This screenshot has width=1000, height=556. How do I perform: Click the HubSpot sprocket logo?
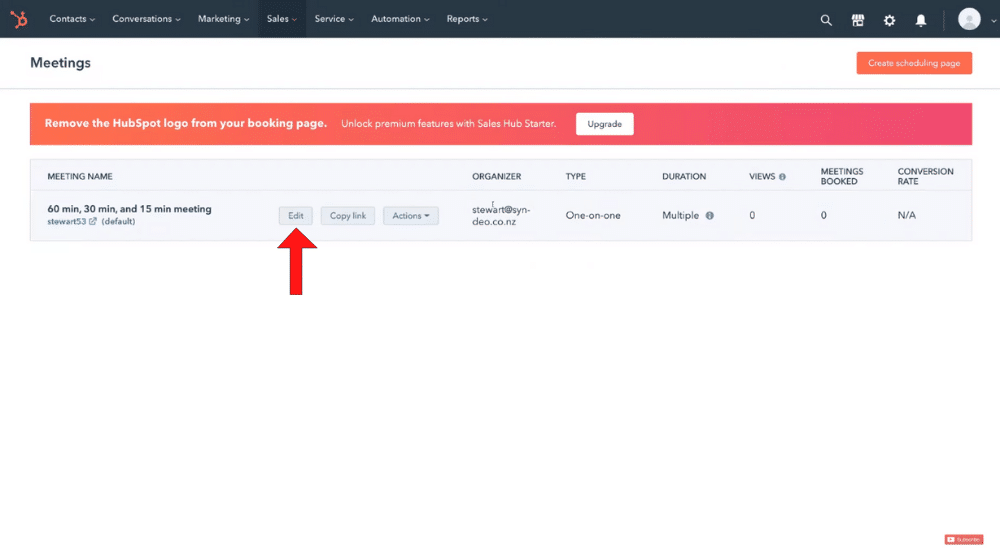pyautogui.click(x=19, y=19)
